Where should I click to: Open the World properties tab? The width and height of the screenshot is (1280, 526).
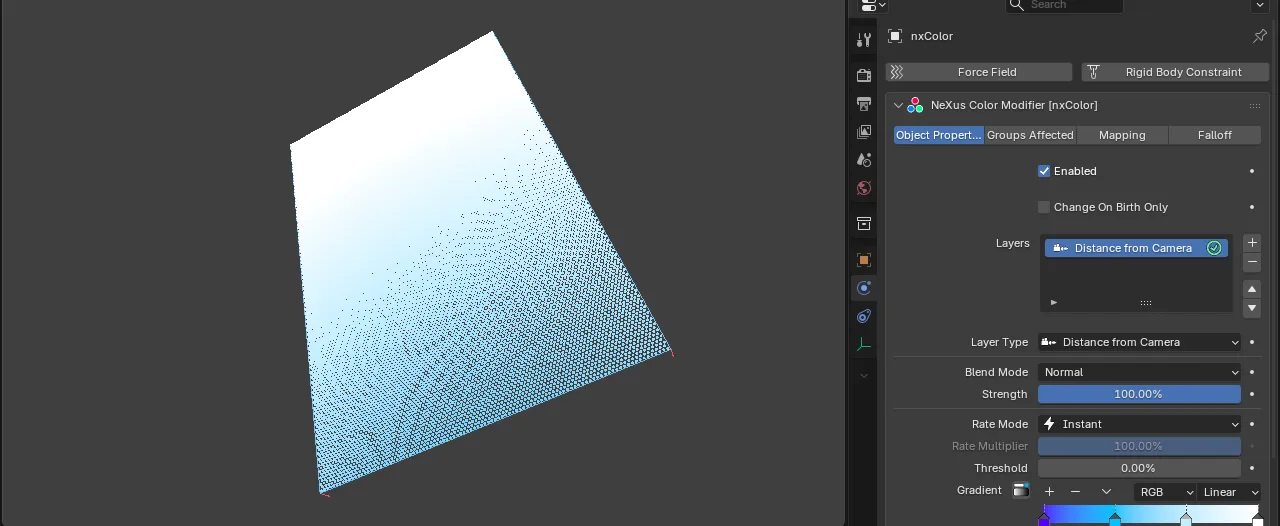(x=864, y=188)
